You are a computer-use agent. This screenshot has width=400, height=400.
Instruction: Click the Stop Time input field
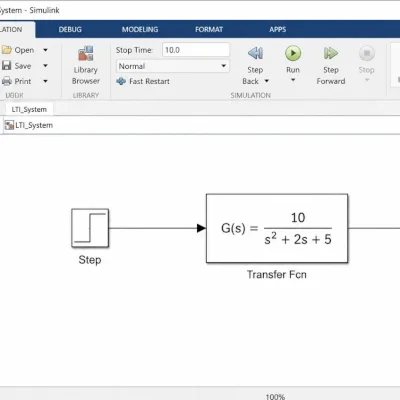pyautogui.click(x=196, y=50)
